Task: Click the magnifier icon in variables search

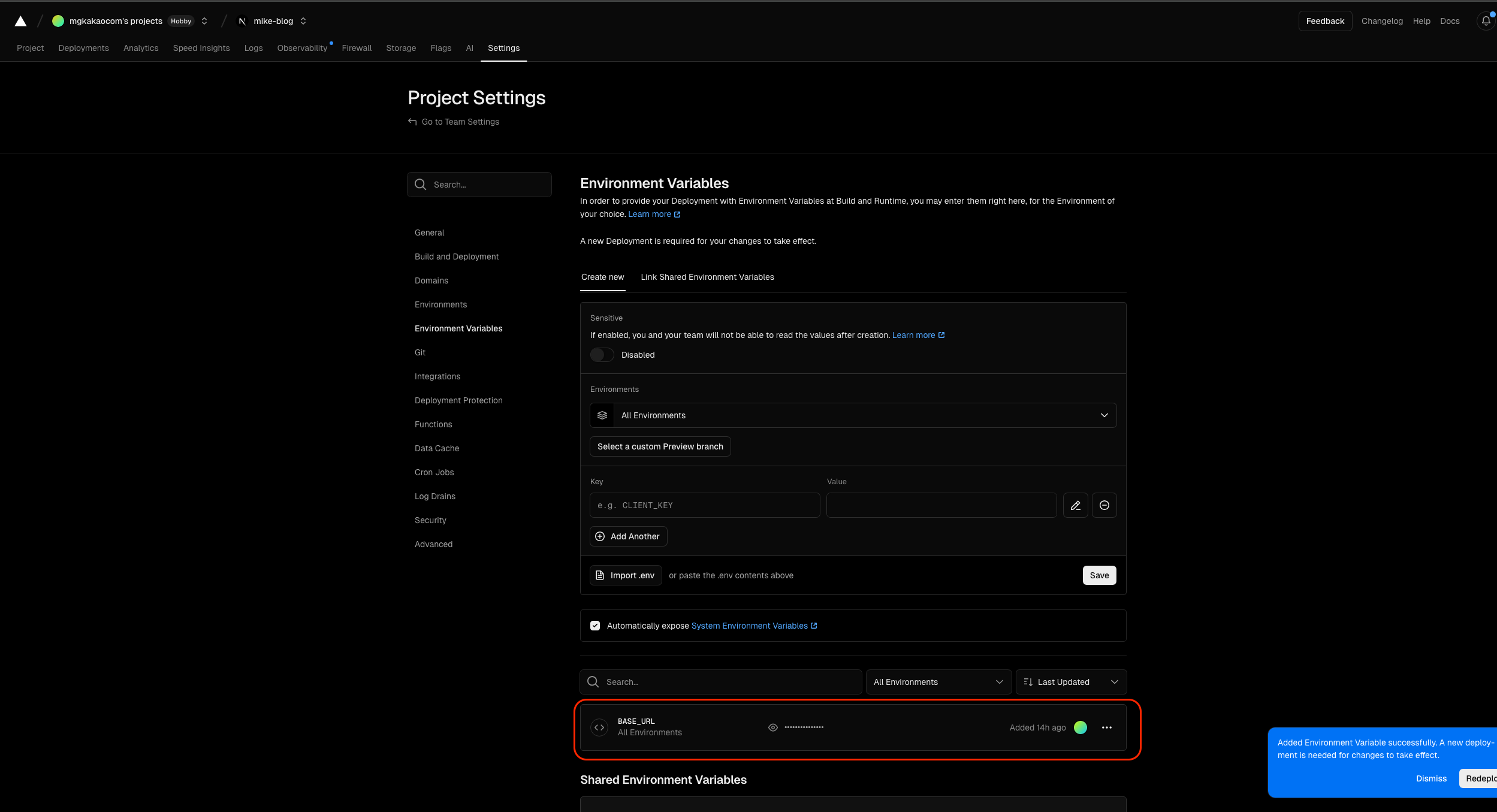Action: pos(593,682)
